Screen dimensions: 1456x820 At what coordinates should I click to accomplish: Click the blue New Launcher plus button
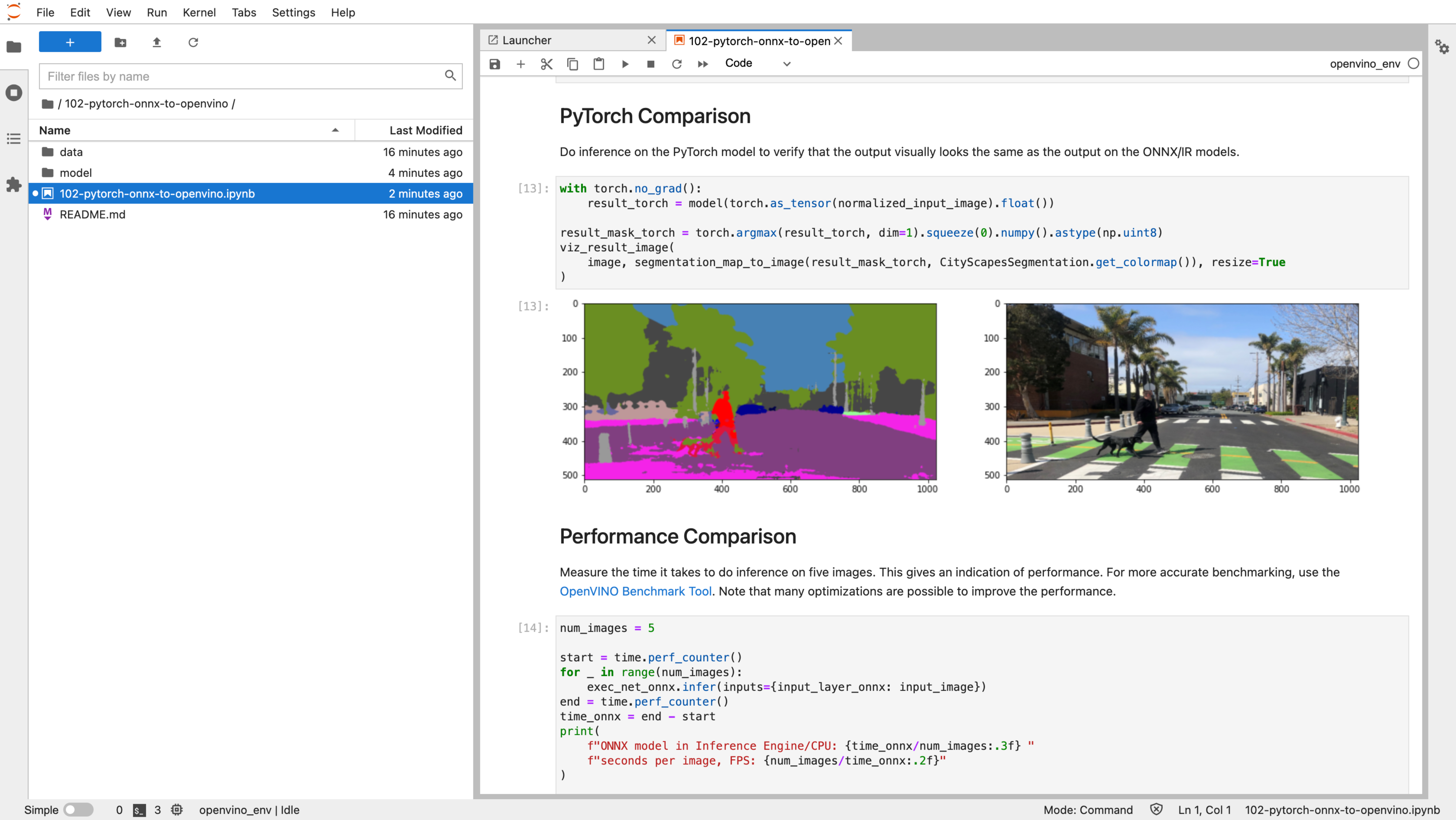click(x=70, y=42)
